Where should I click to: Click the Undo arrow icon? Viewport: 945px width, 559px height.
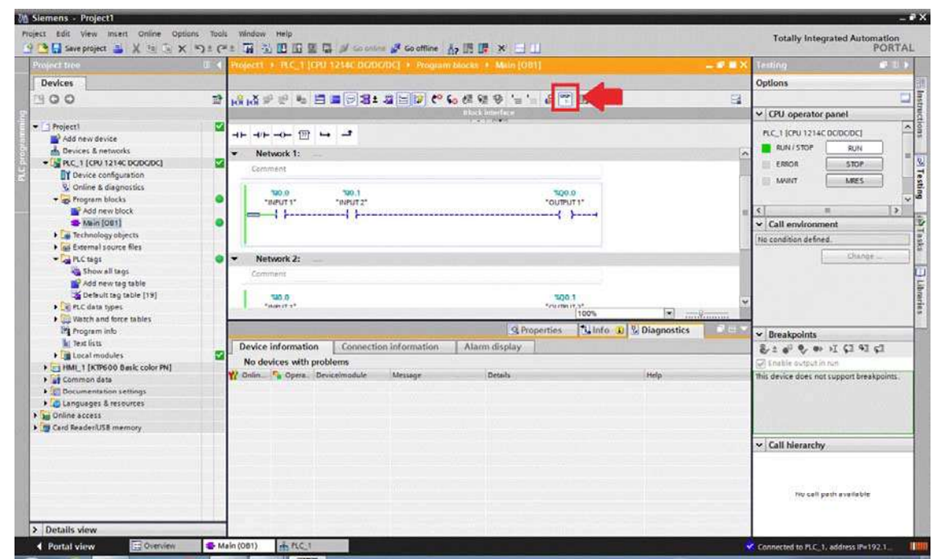point(200,48)
